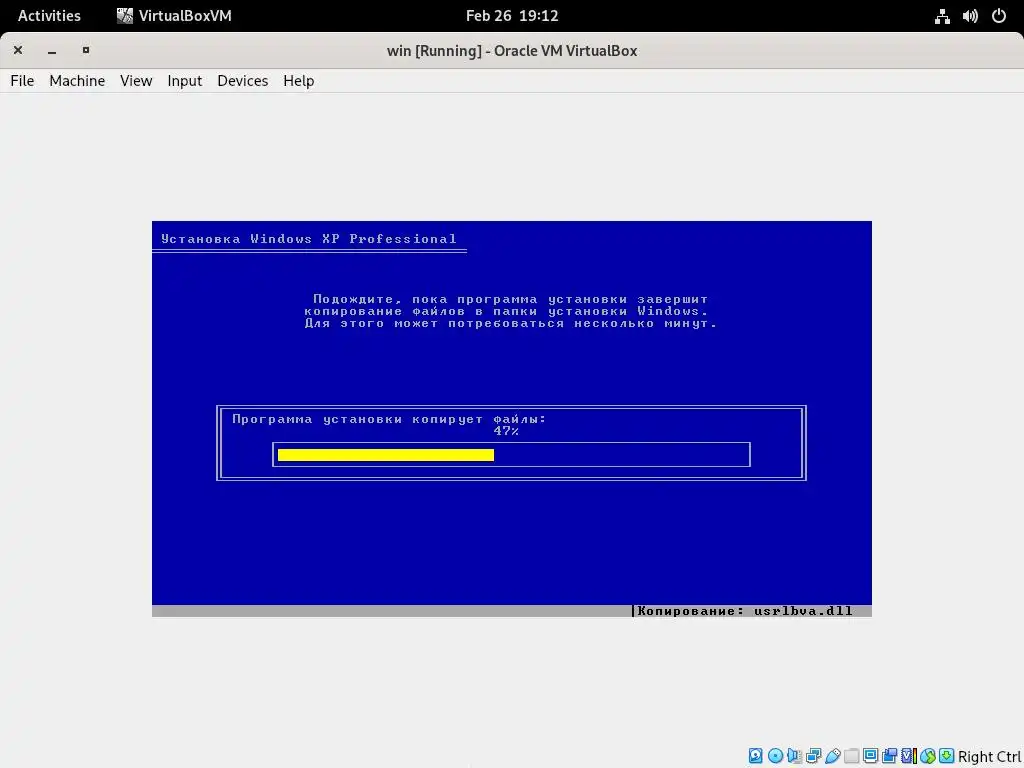Viewport: 1024px width, 768px height.
Task: Close the VirtualBox window
Action: coord(18,50)
